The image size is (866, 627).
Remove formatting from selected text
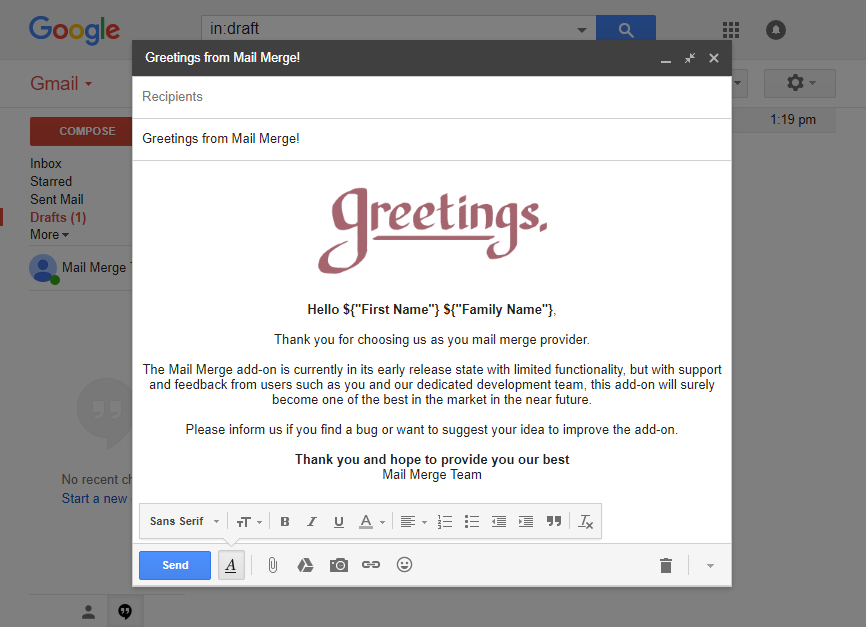(587, 522)
